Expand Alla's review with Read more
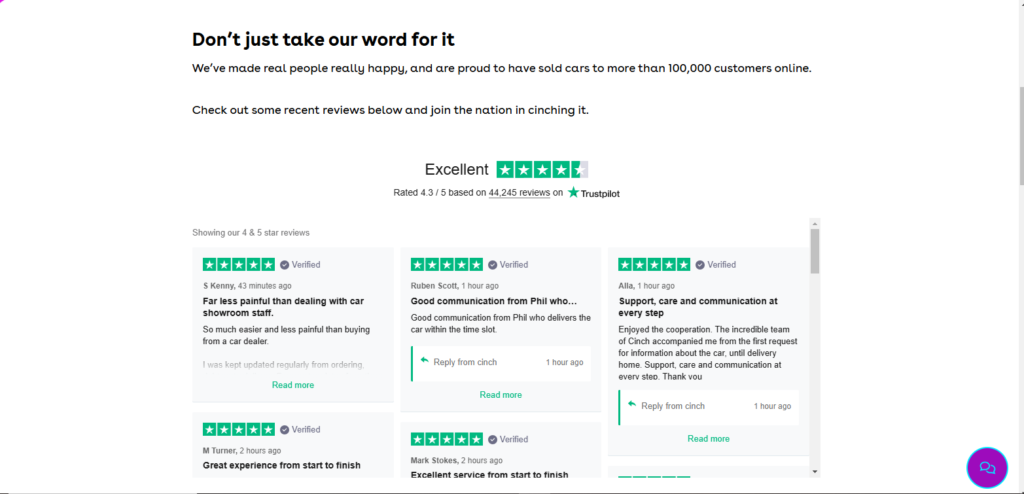The width and height of the screenshot is (1024, 494). [x=709, y=438]
